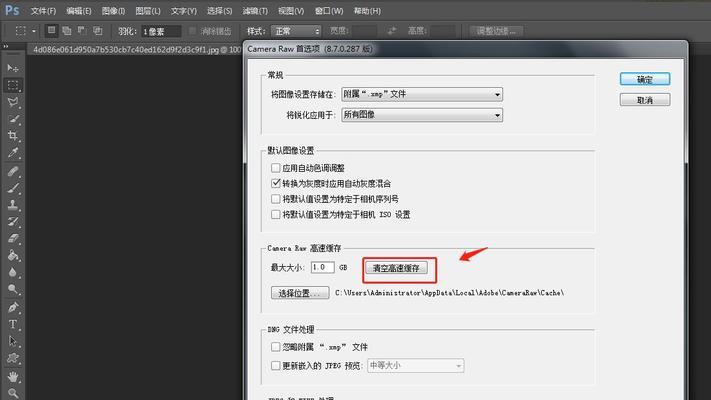Select the Horizontal Type tool
711x400 pixels.
(x=13, y=324)
